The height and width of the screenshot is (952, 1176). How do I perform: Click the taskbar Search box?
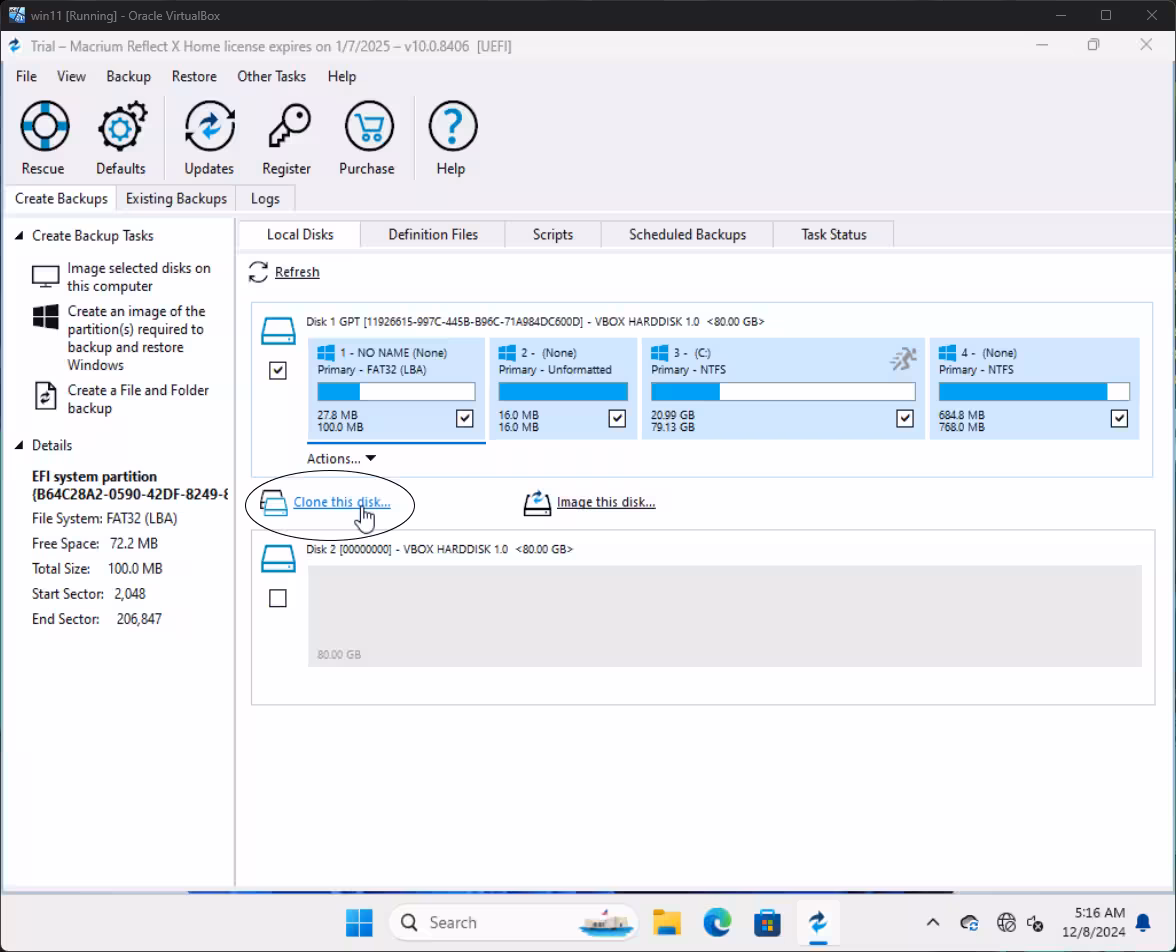click(x=513, y=923)
